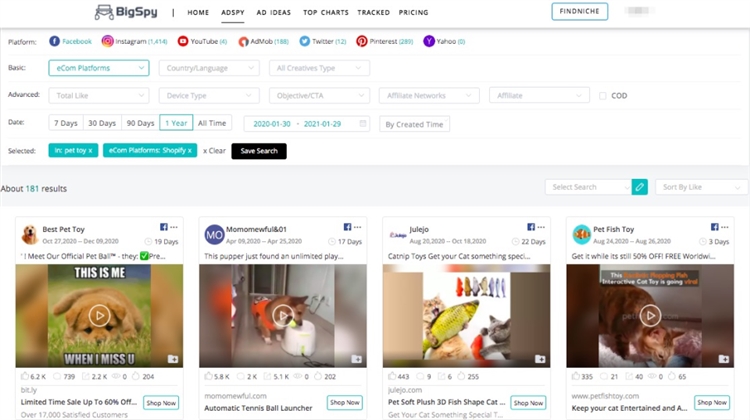
Task: Open the Total Like dropdown
Action: 99,96
